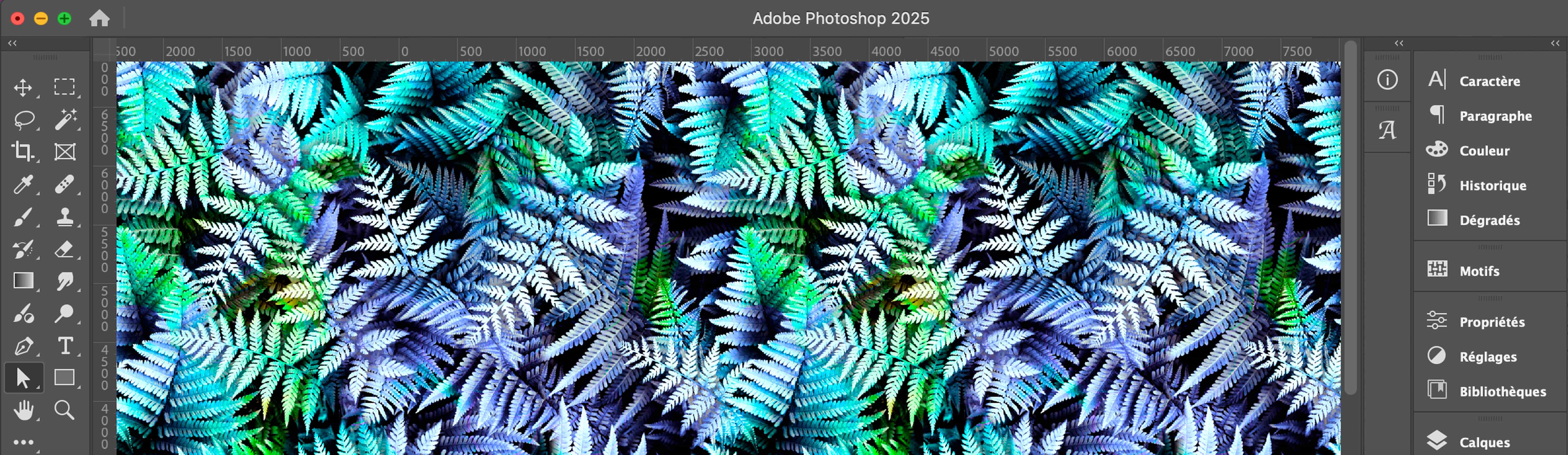Select the Hand tool
The width and height of the screenshot is (1568, 455).
tap(23, 411)
